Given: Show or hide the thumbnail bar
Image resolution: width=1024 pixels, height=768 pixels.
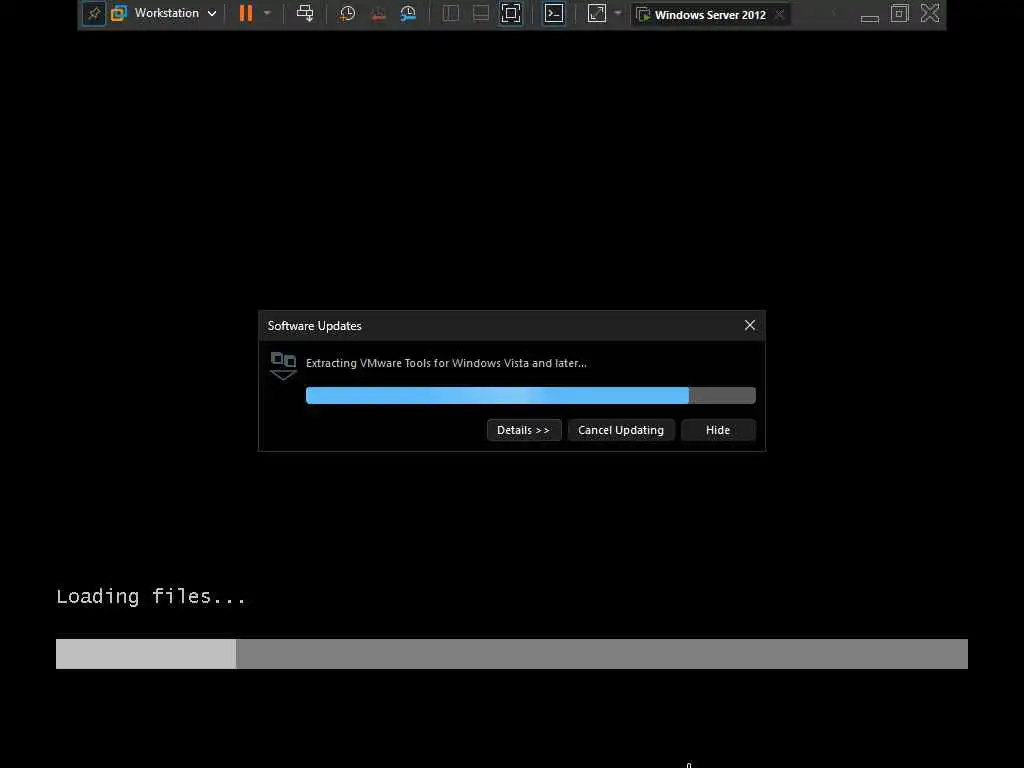Looking at the screenshot, I should click(x=481, y=13).
